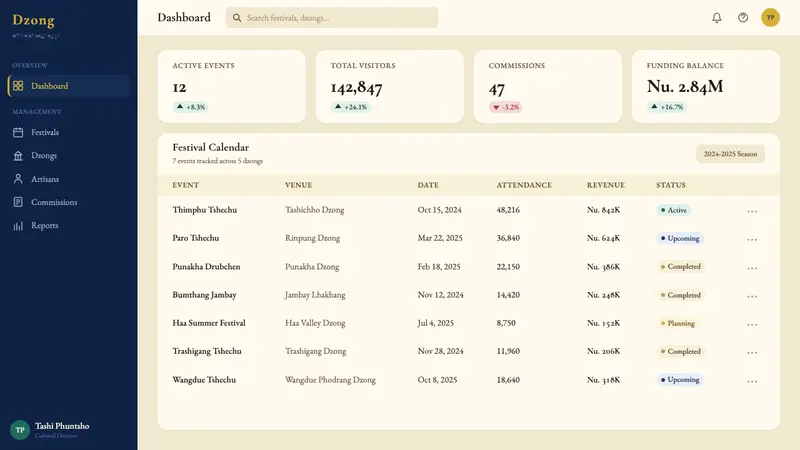Click the Commissions document icon
Image resolution: width=800 pixels, height=450 pixels.
coord(18,202)
